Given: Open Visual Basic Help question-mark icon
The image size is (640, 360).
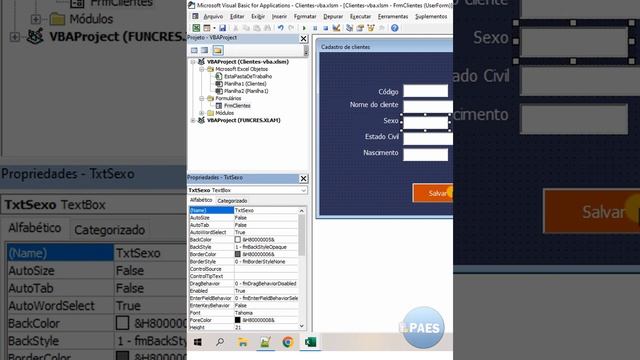Looking at the screenshot, I should 394,28.
